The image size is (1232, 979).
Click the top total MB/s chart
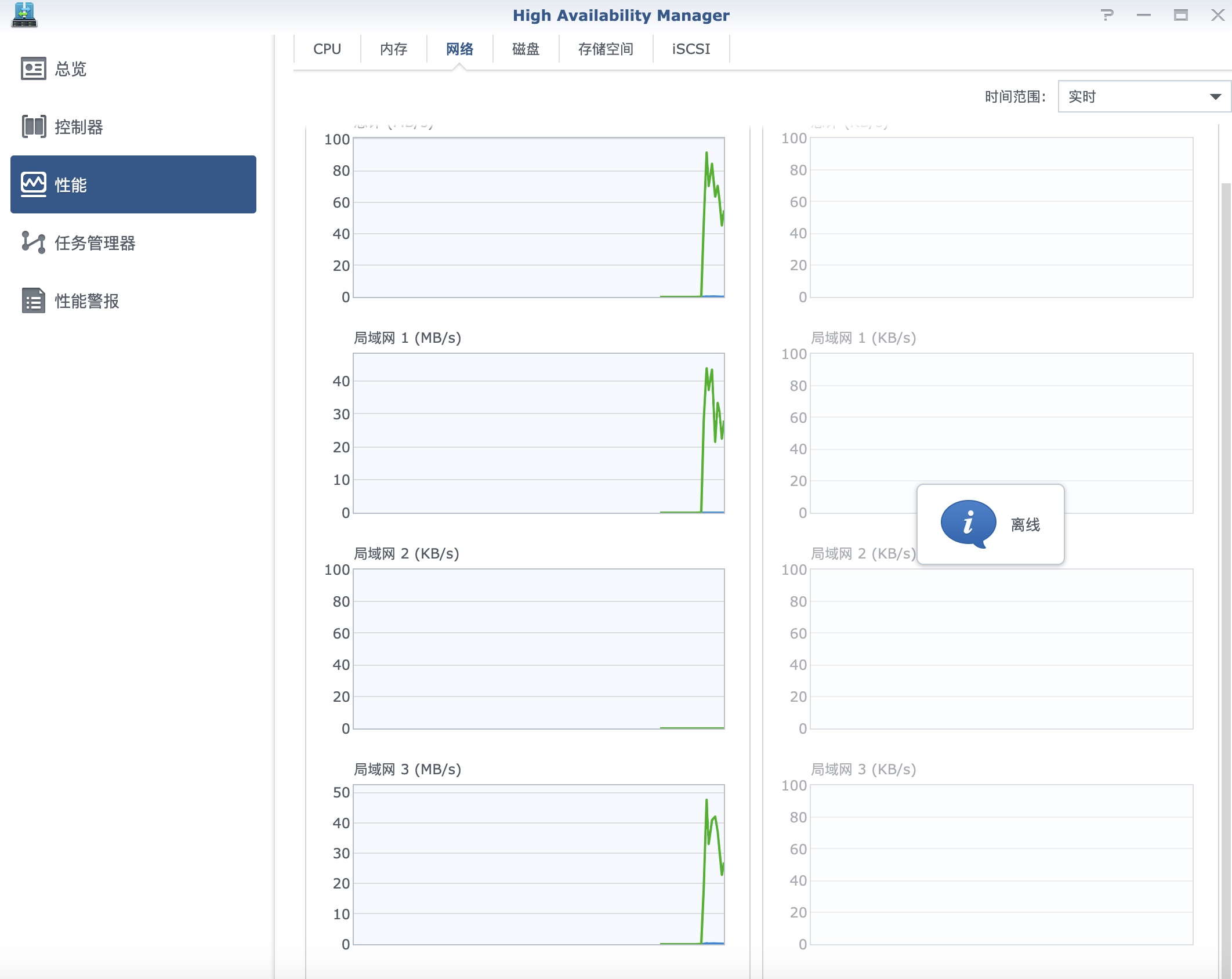[x=539, y=217]
